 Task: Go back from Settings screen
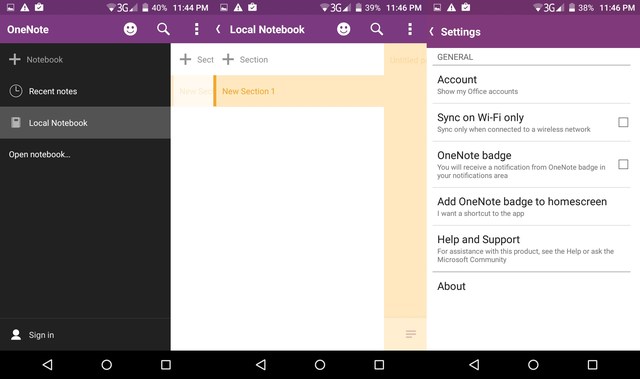[431, 31]
